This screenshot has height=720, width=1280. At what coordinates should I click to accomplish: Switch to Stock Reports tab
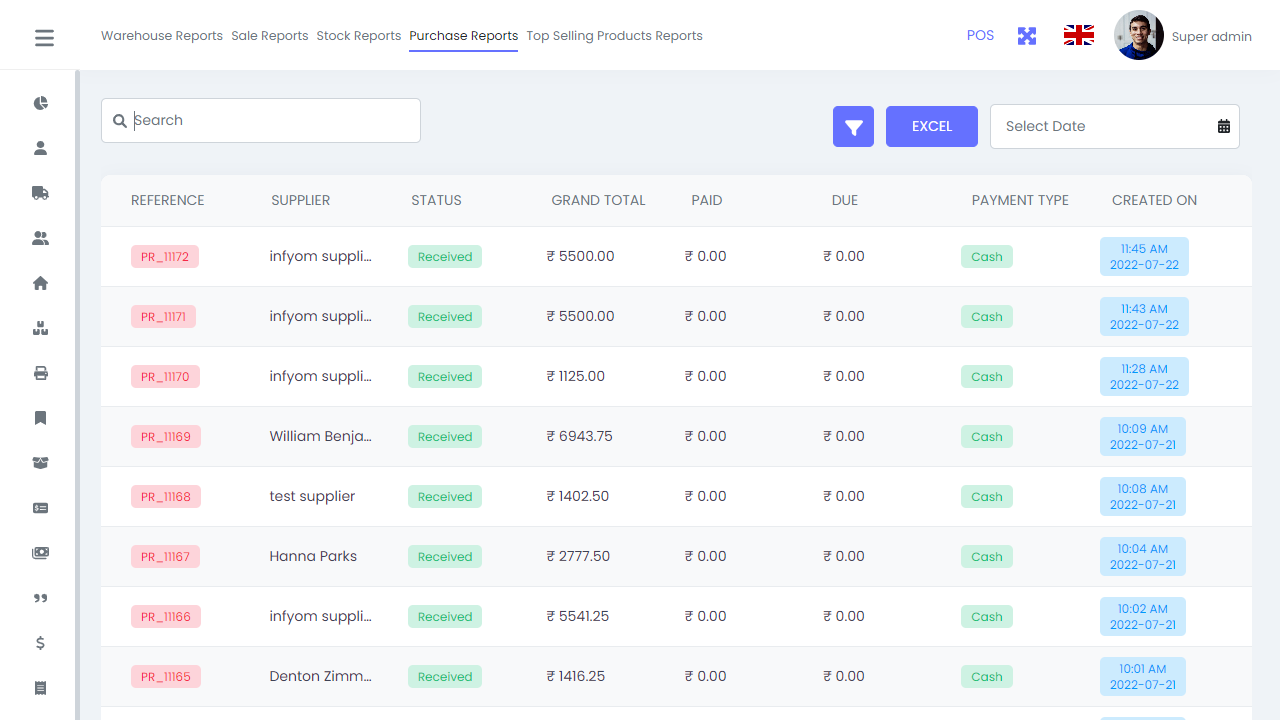click(x=358, y=36)
